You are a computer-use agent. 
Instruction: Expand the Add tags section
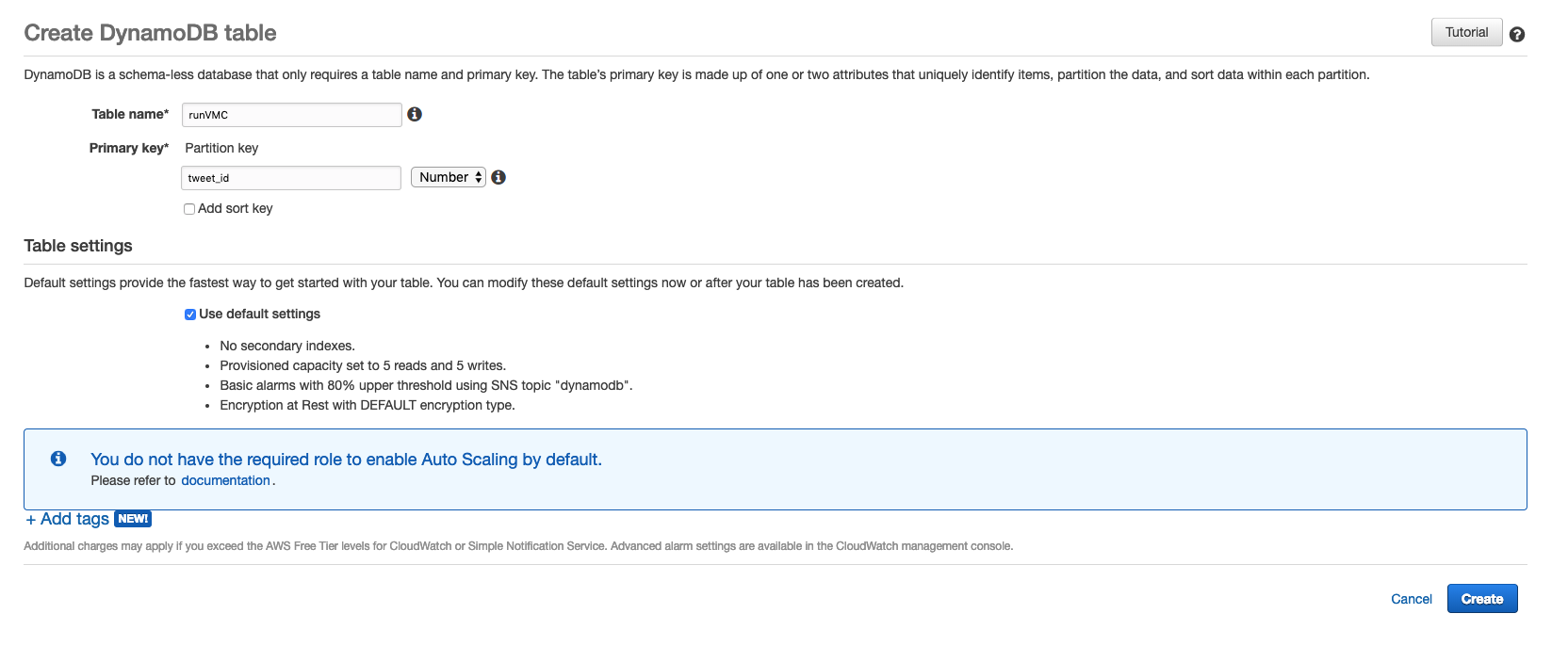pyautogui.click(x=68, y=519)
